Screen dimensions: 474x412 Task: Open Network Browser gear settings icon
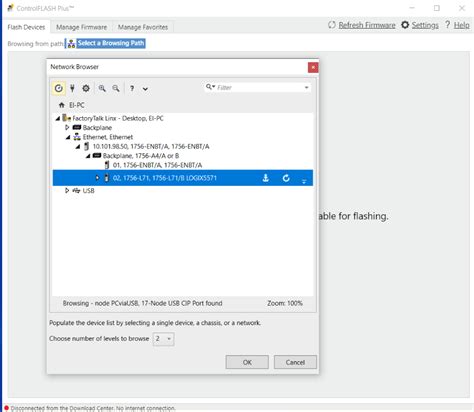pos(86,88)
